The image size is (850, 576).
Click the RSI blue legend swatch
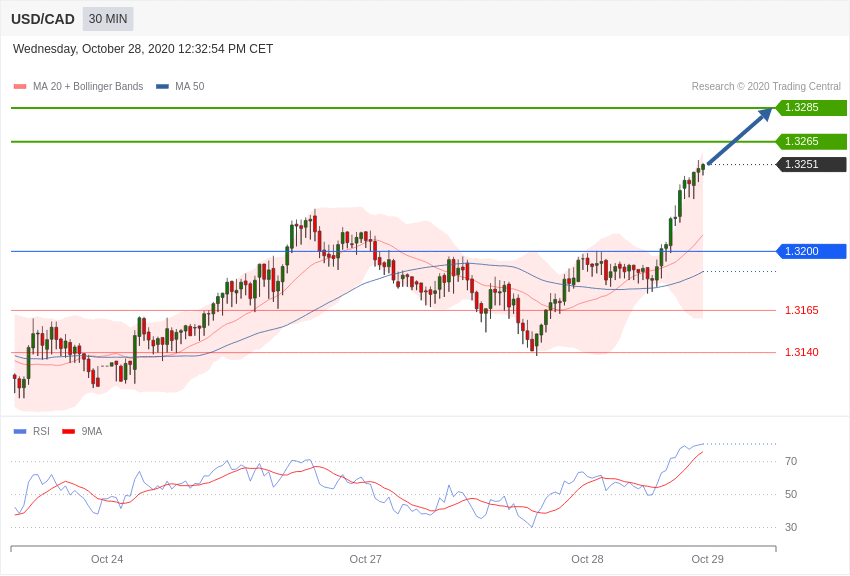(20, 432)
